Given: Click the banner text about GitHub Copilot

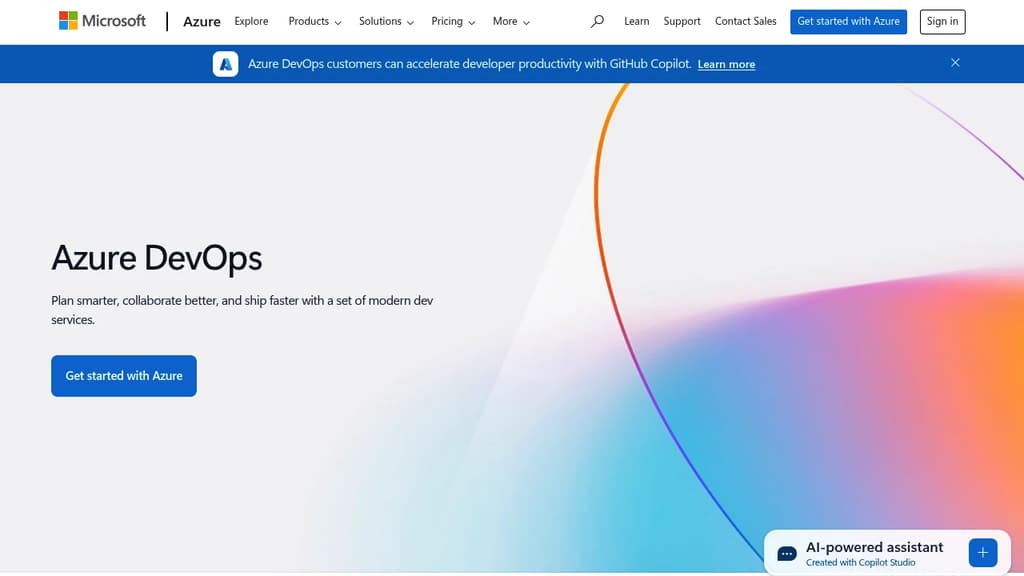Looking at the screenshot, I should point(470,64).
